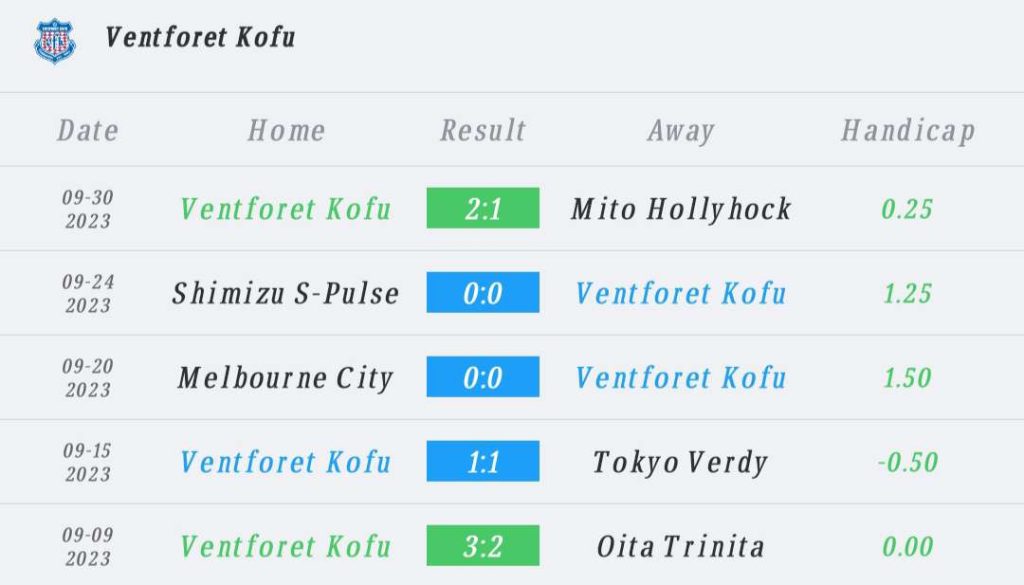Open the Mito Hollyhock team link
The image size is (1024, 585).
tap(681, 210)
